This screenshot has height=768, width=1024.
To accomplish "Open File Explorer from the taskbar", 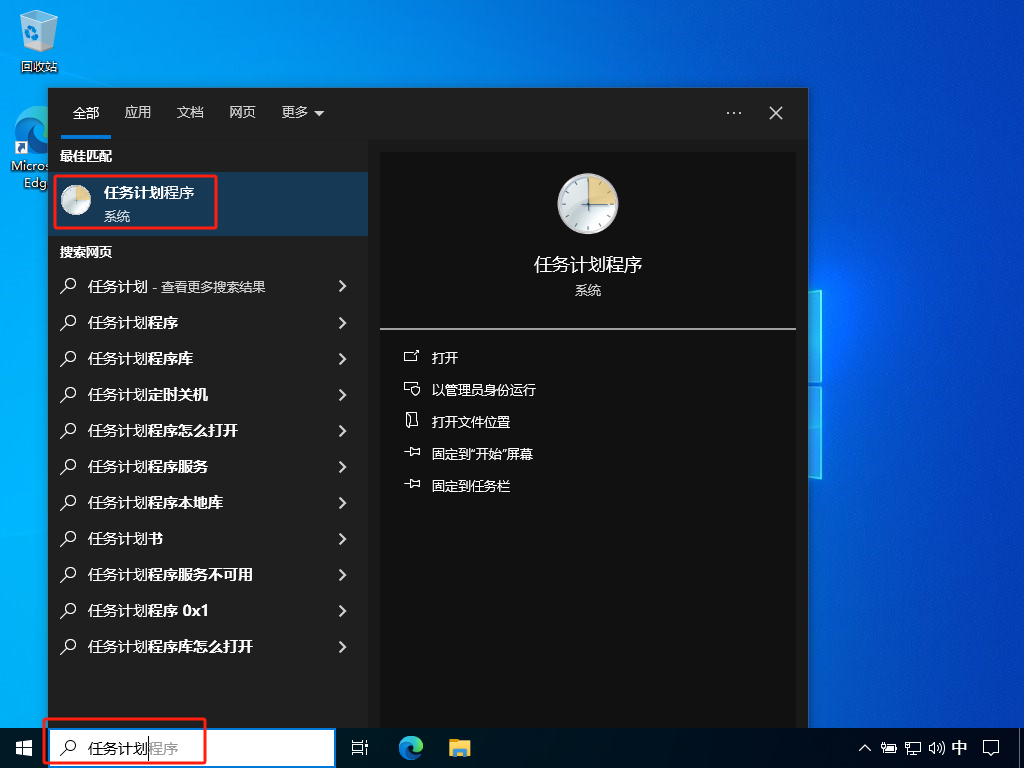I will [459, 747].
